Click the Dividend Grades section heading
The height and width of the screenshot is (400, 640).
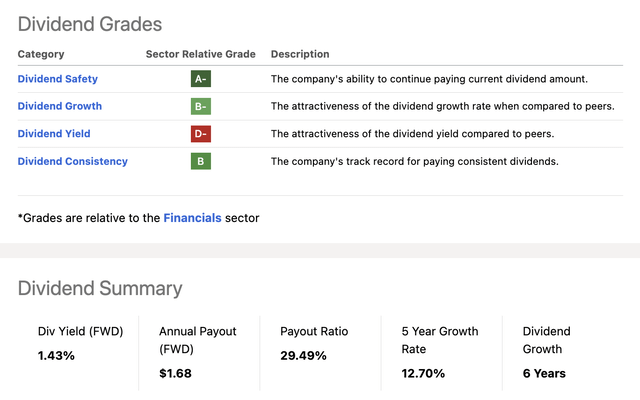pos(90,23)
